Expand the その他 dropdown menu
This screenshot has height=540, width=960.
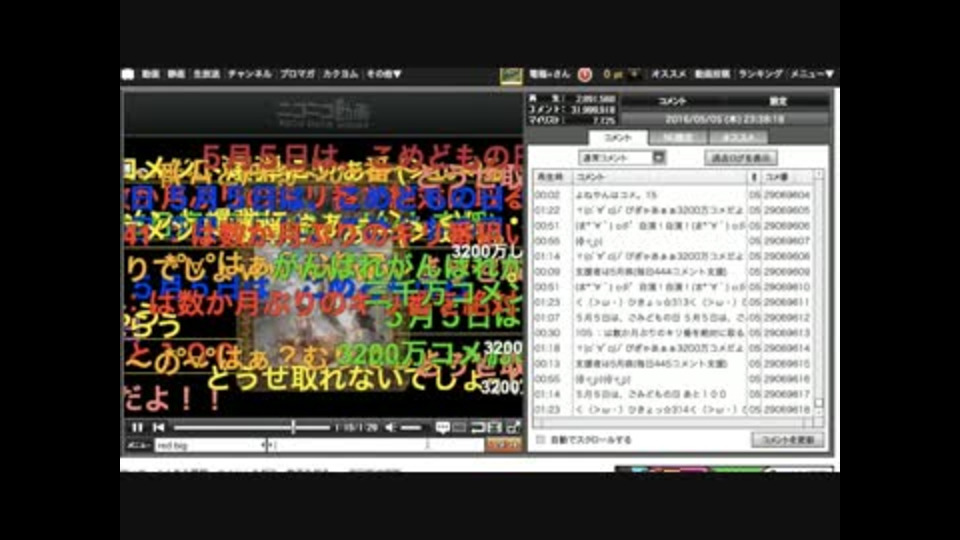384,74
